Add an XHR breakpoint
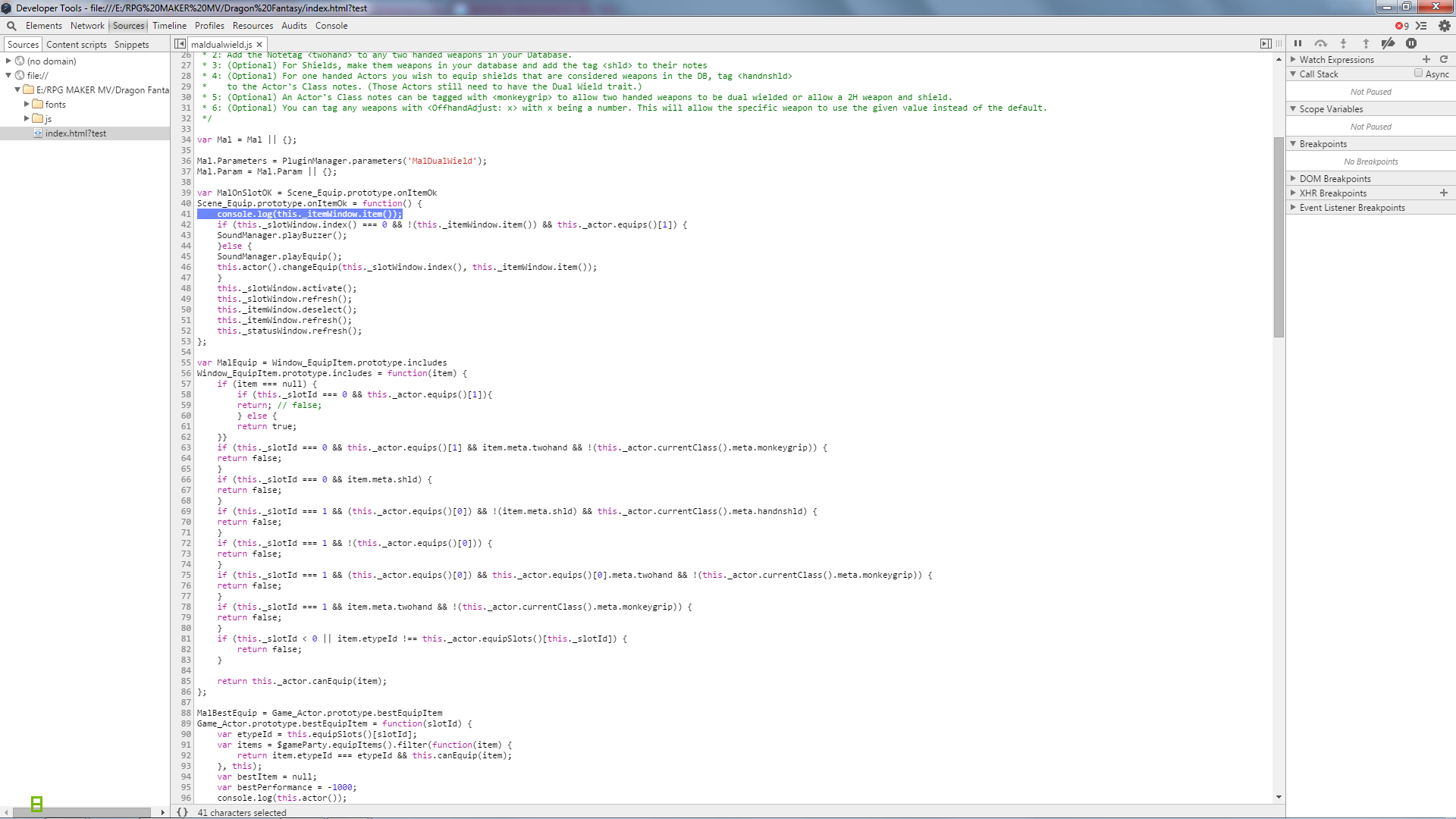The width and height of the screenshot is (1456, 819). click(1444, 193)
